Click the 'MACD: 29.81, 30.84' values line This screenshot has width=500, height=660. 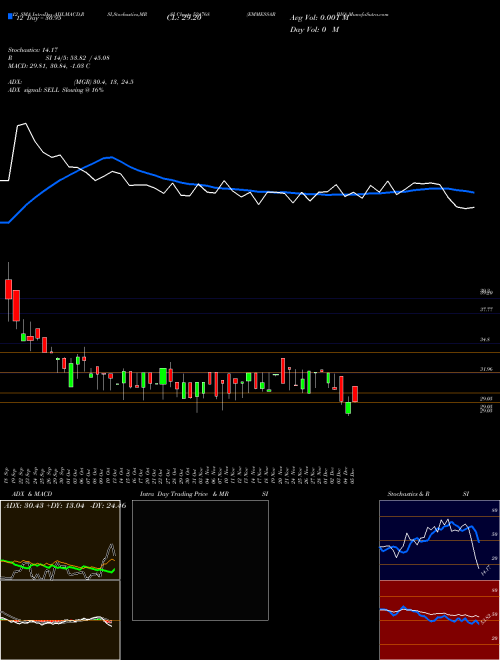pos(49,66)
